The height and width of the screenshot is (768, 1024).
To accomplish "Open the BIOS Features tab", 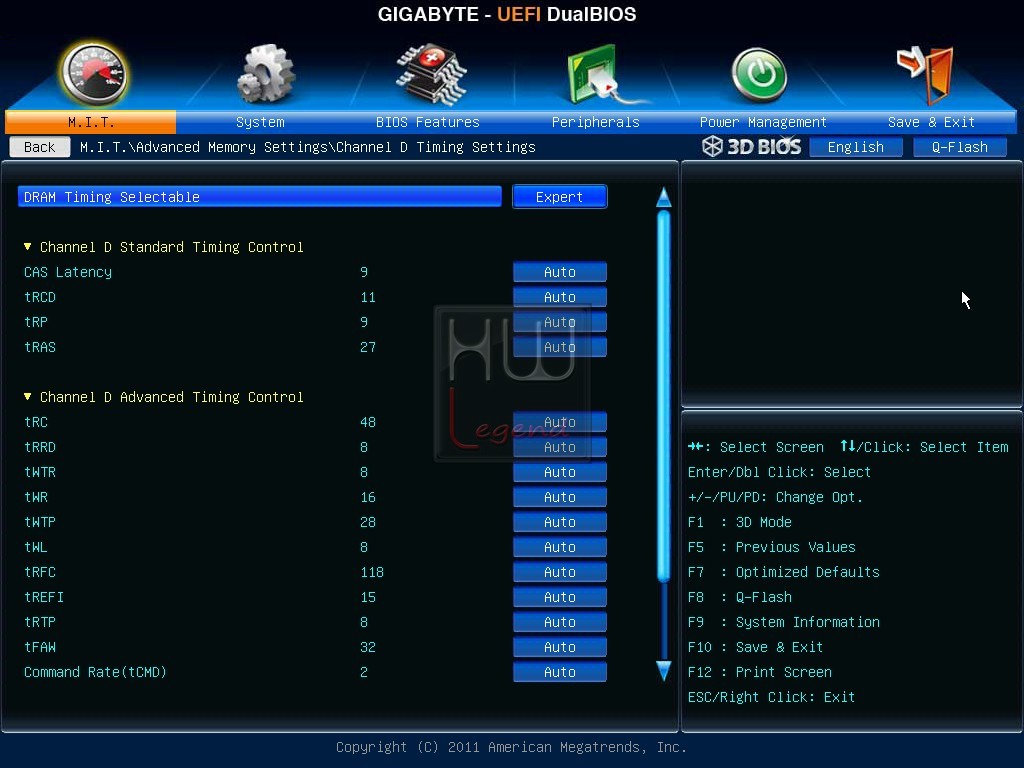I will pyautogui.click(x=428, y=122).
